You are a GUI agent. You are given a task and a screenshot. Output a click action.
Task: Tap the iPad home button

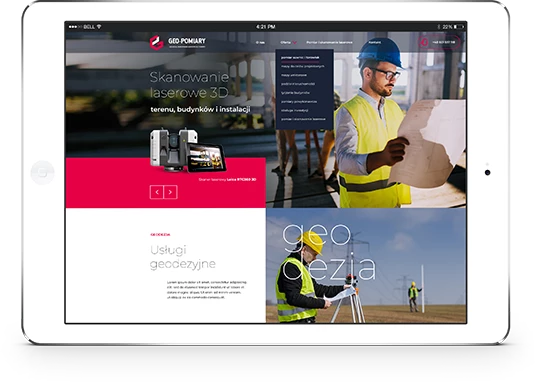coord(42,173)
